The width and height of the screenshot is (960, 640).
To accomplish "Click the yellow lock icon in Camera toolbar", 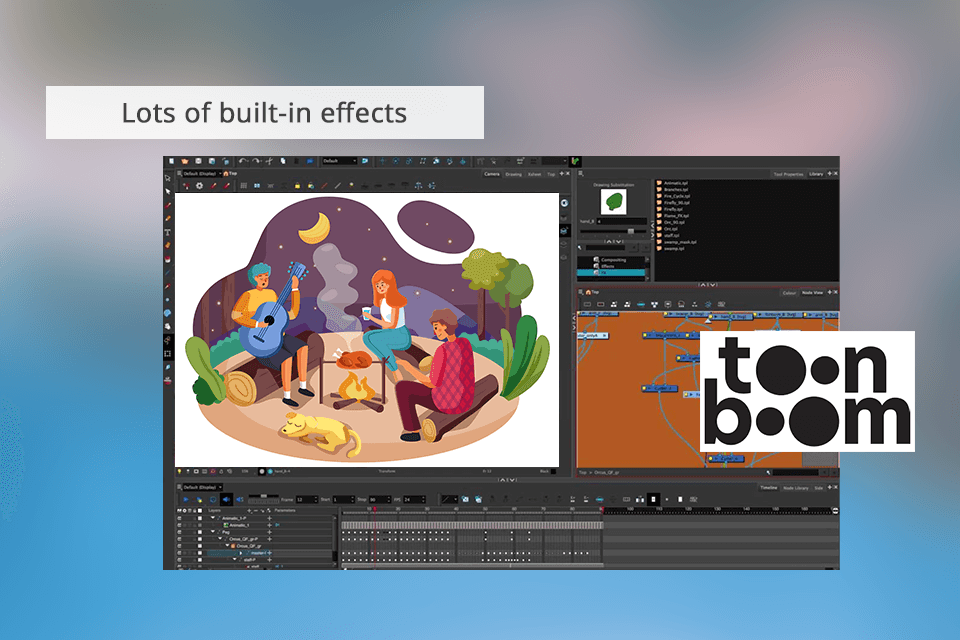I will 298,186.
